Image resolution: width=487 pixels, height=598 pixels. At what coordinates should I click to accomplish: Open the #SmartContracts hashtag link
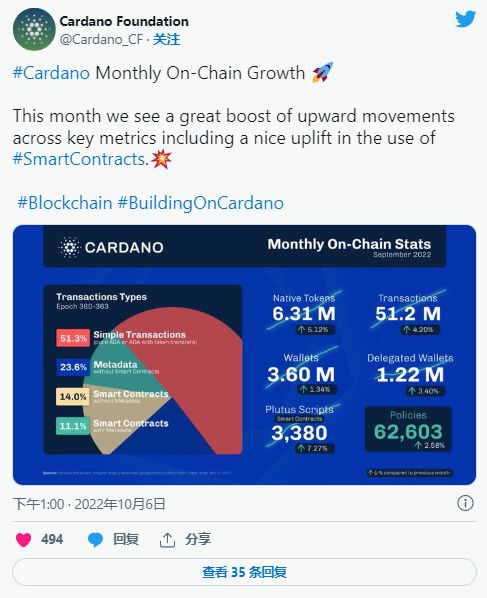click(x=80, y=159)
